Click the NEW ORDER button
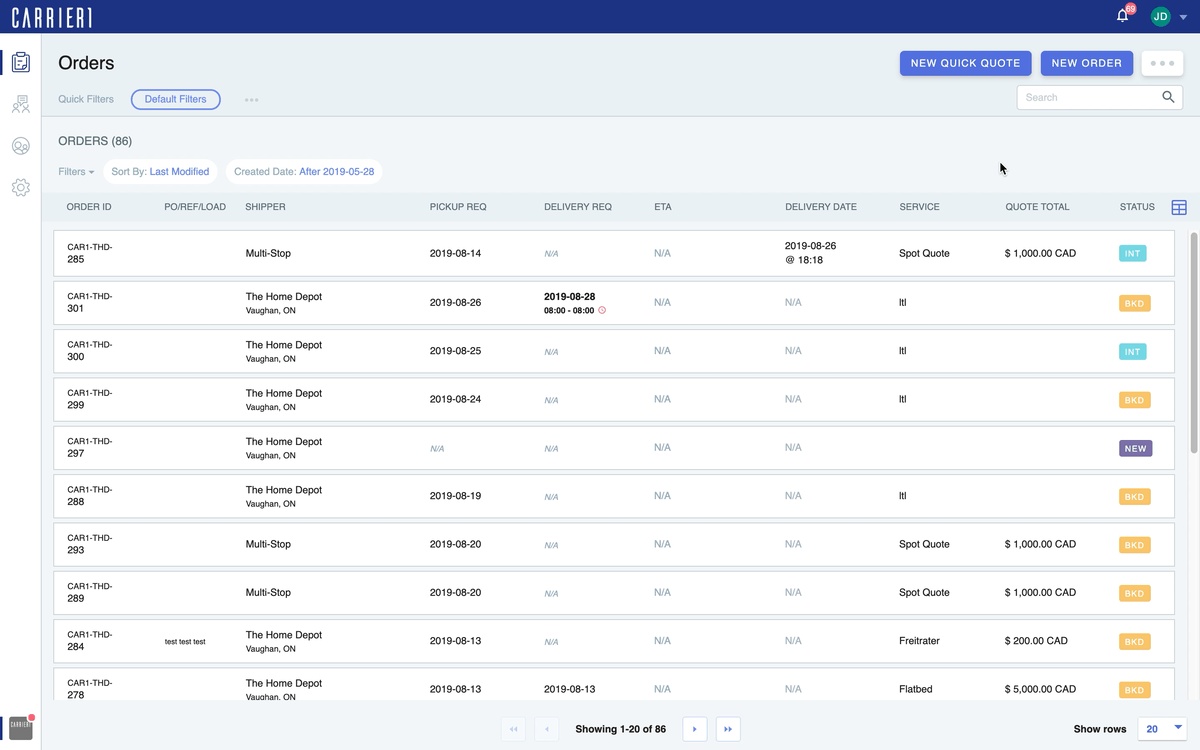Image resolution: width=1200 pixels, height=750 pixels. (1086, 63)
